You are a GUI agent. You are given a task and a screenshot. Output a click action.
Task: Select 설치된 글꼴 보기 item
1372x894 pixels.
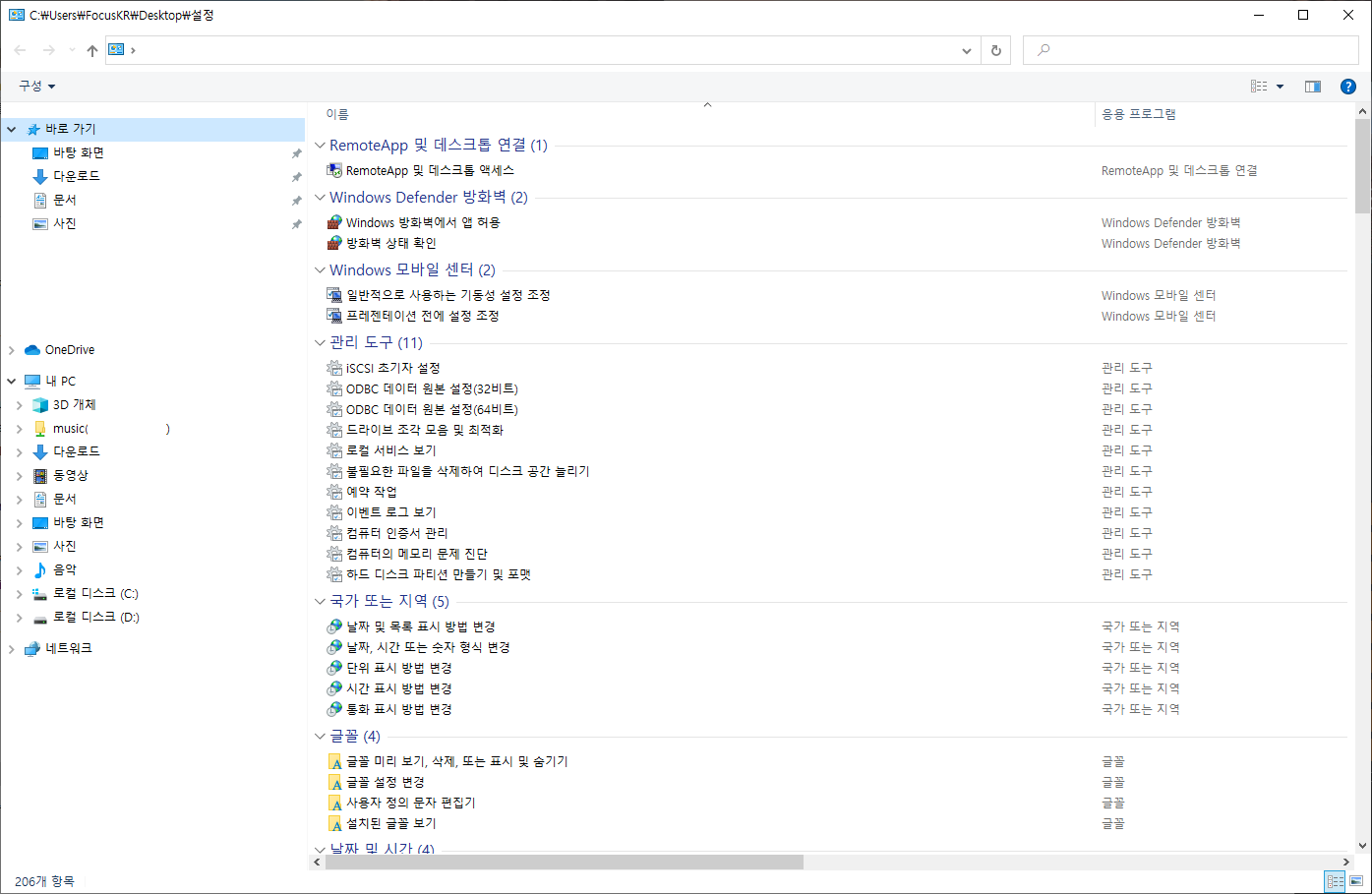coord(391,823)
